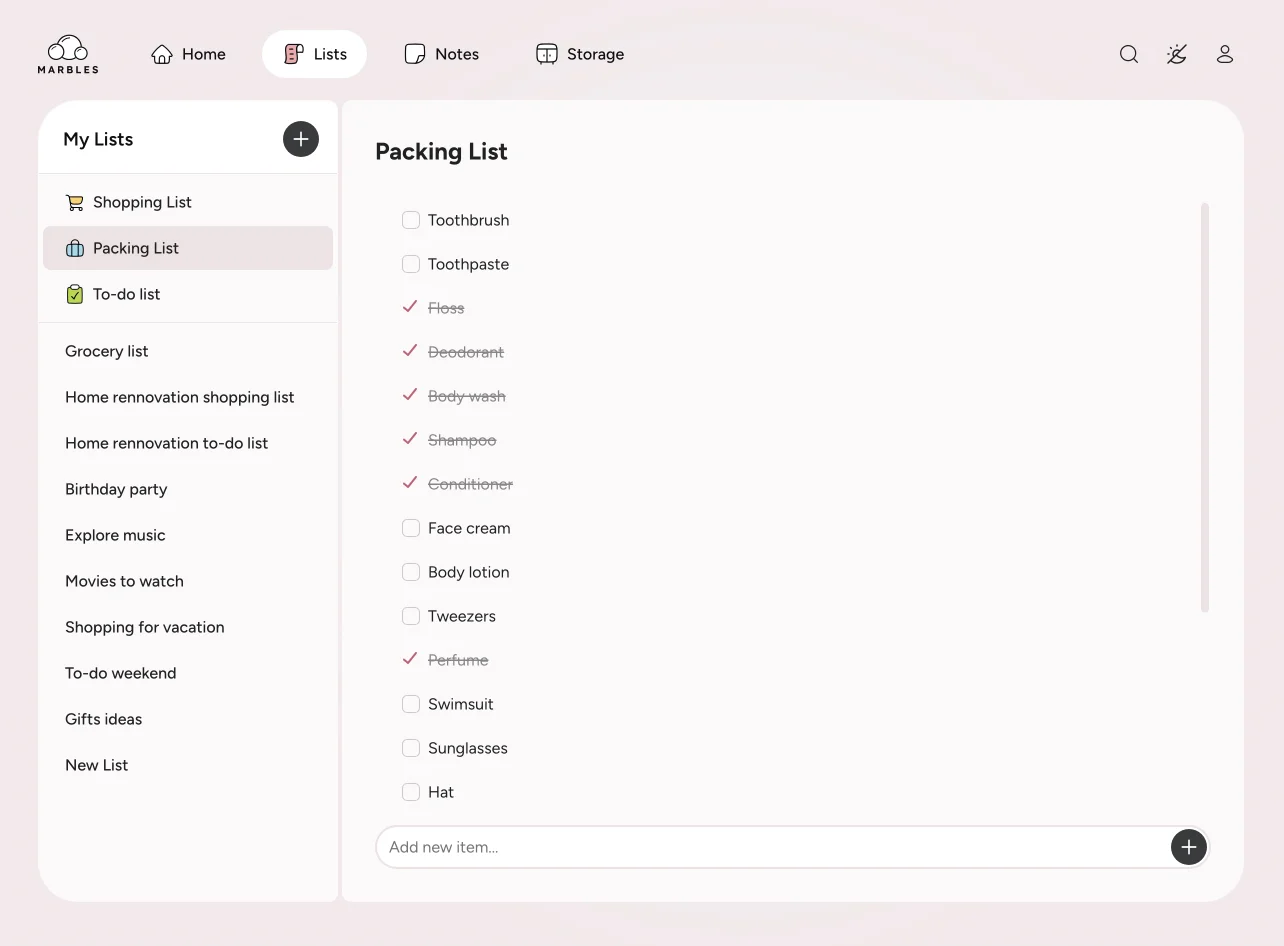The image size is (1284, 946).
Task: Toggle the light/dark theme icon
Action: [1177, 54]
